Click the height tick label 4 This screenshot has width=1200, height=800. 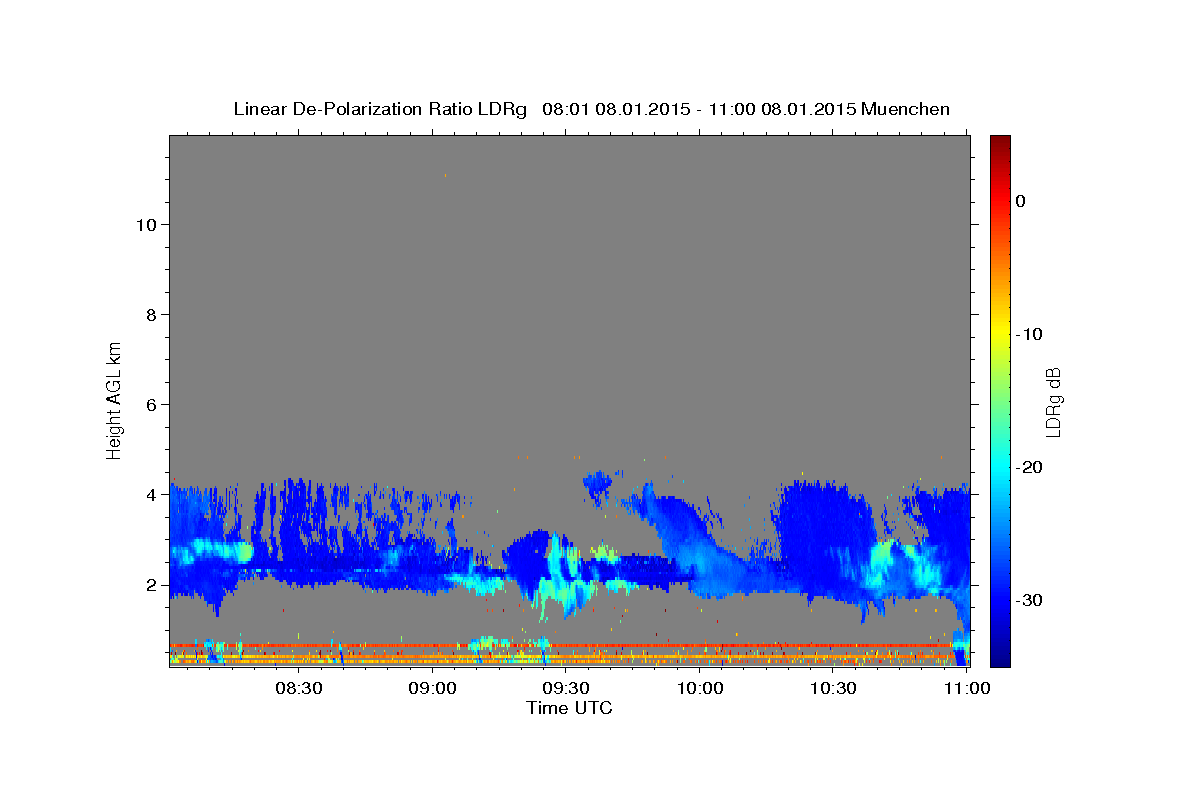tap(152, 495)
